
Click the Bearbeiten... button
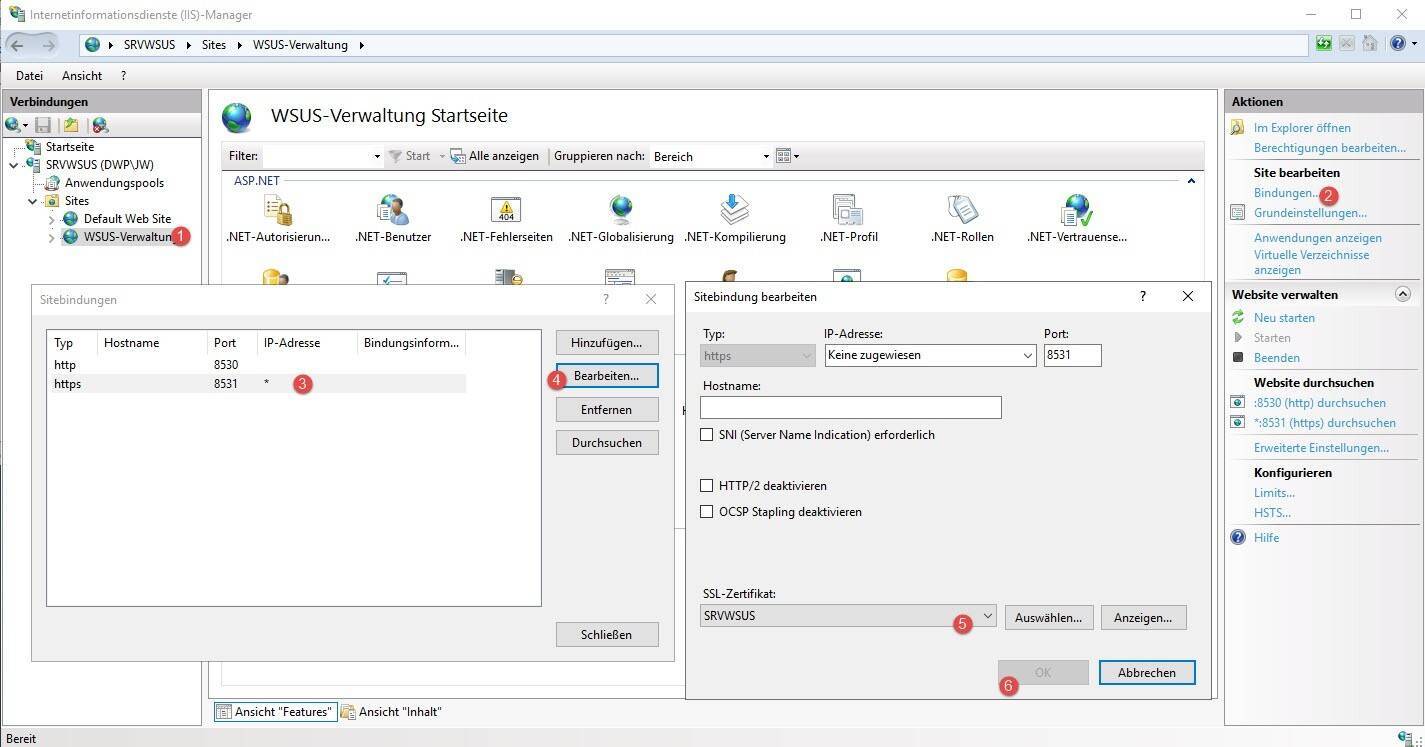[606, 376]
